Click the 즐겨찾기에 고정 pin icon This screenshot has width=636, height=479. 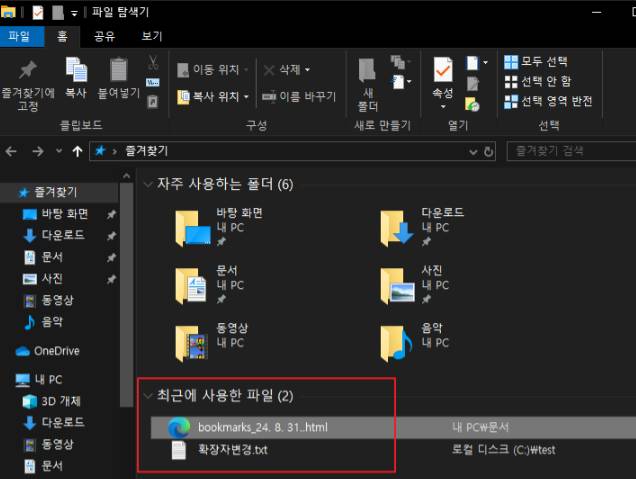click(28, 70)
